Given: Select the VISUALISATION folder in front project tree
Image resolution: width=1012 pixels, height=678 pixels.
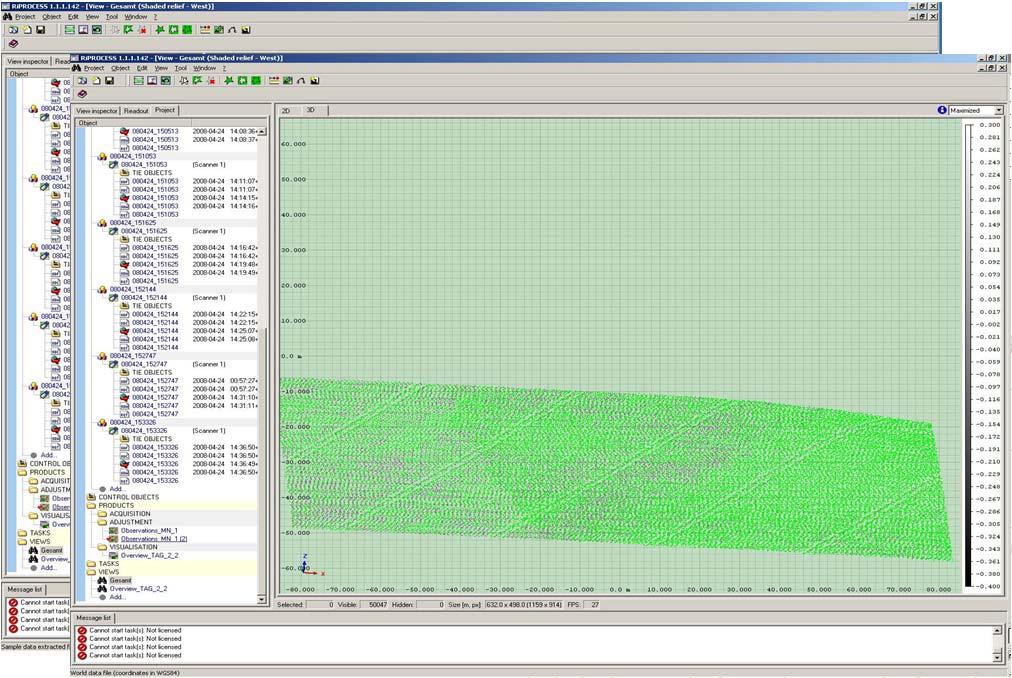Looking at the screenshot, I should (x=134, y=547).
